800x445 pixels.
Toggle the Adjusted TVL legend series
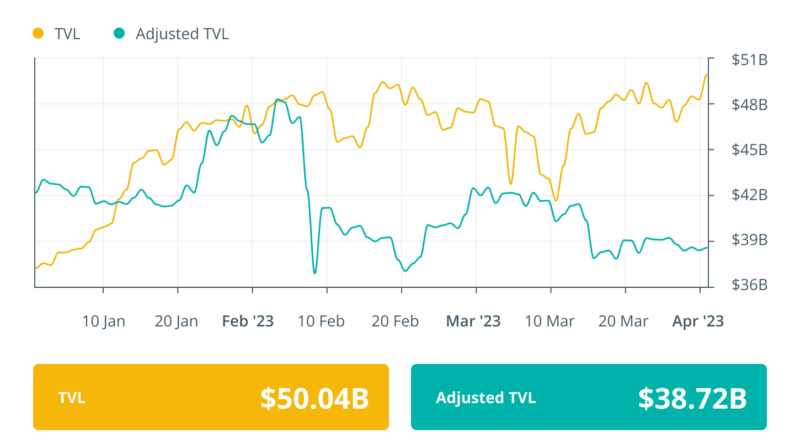click(181, 34)
